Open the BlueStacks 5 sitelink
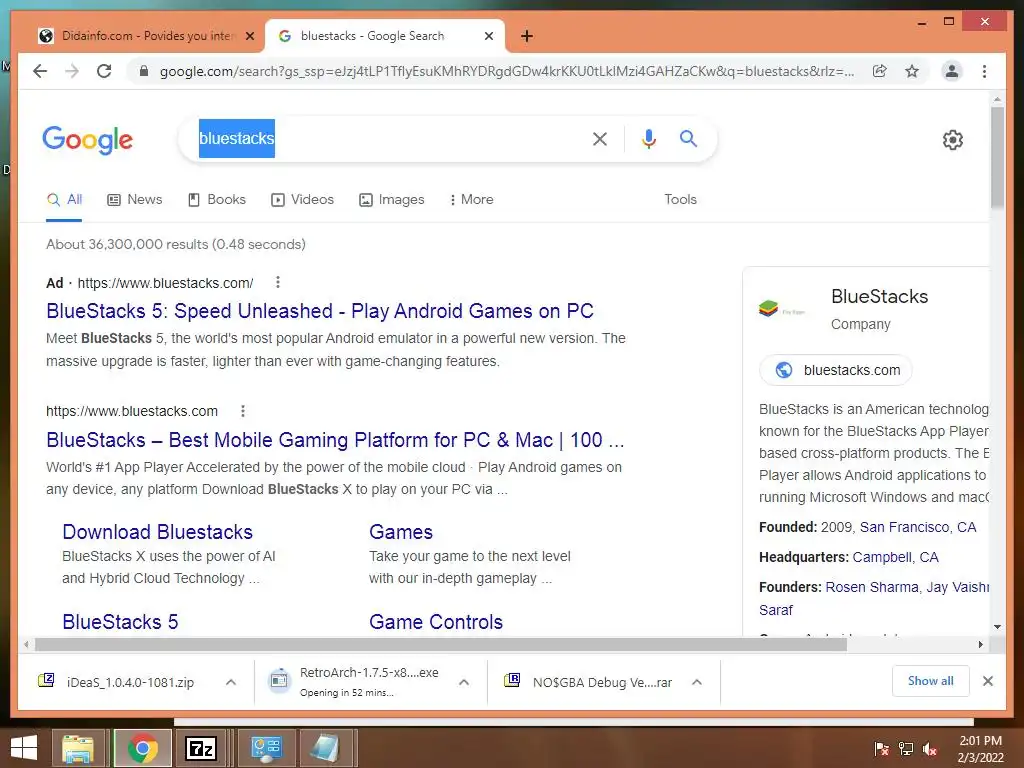The image size is (1024, 768). click(120, 622)
